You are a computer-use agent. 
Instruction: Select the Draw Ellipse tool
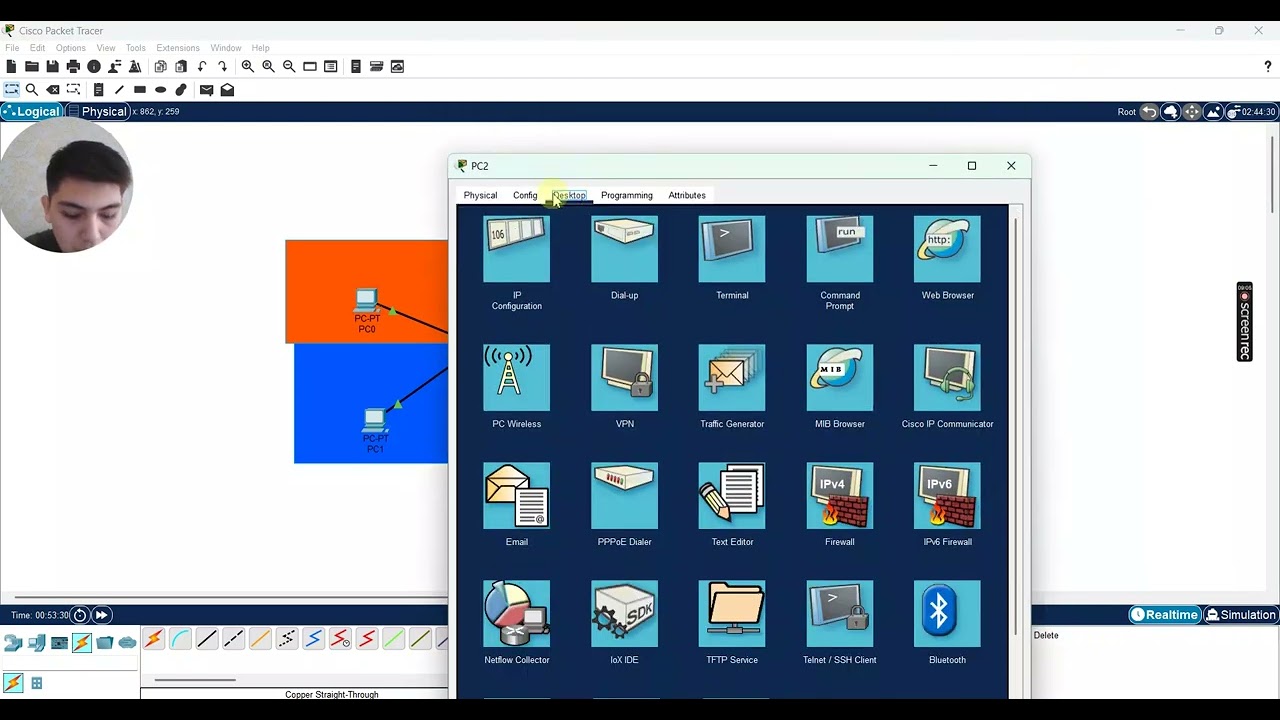coord(160,90)
